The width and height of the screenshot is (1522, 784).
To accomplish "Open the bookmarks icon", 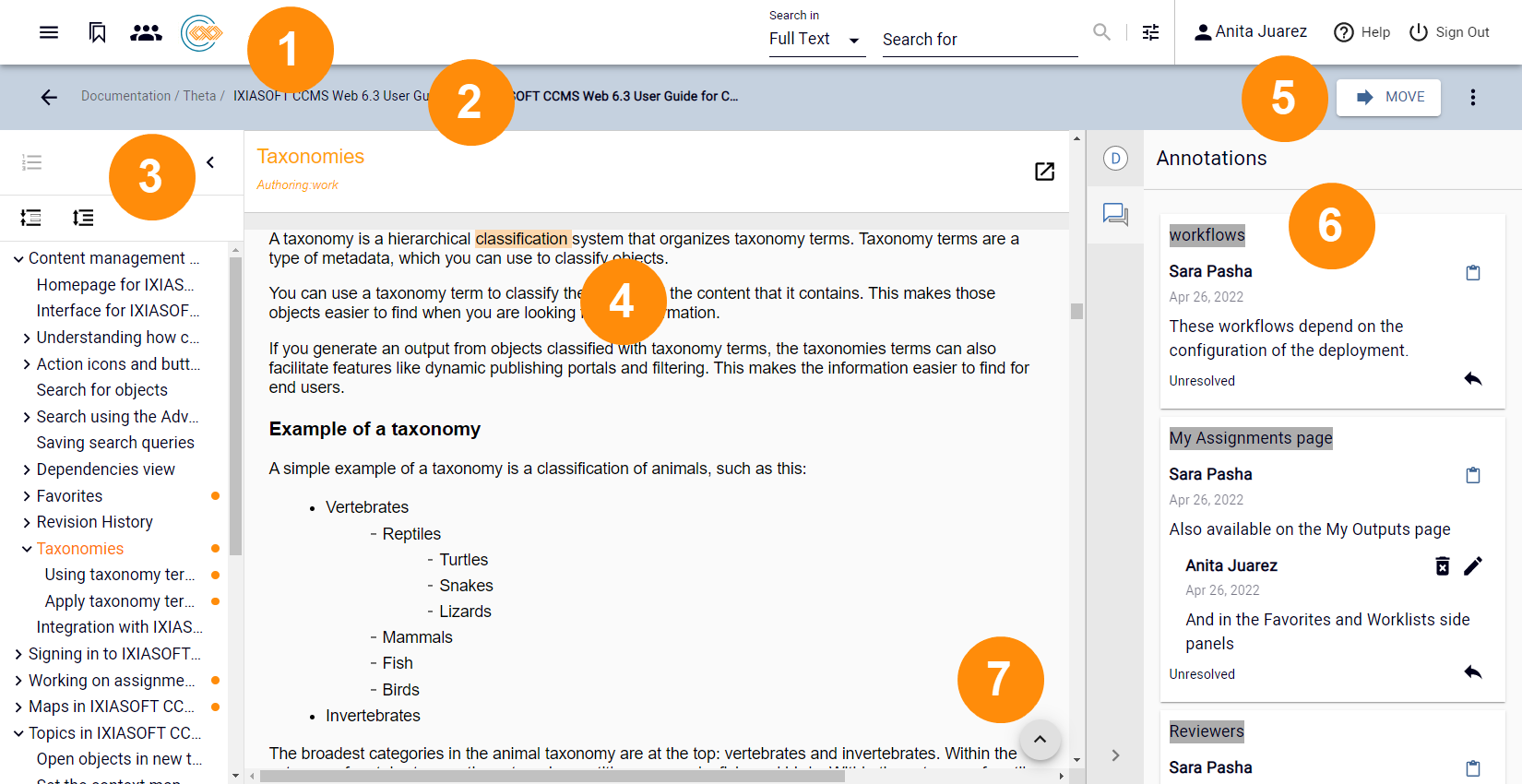I will 97,32.
